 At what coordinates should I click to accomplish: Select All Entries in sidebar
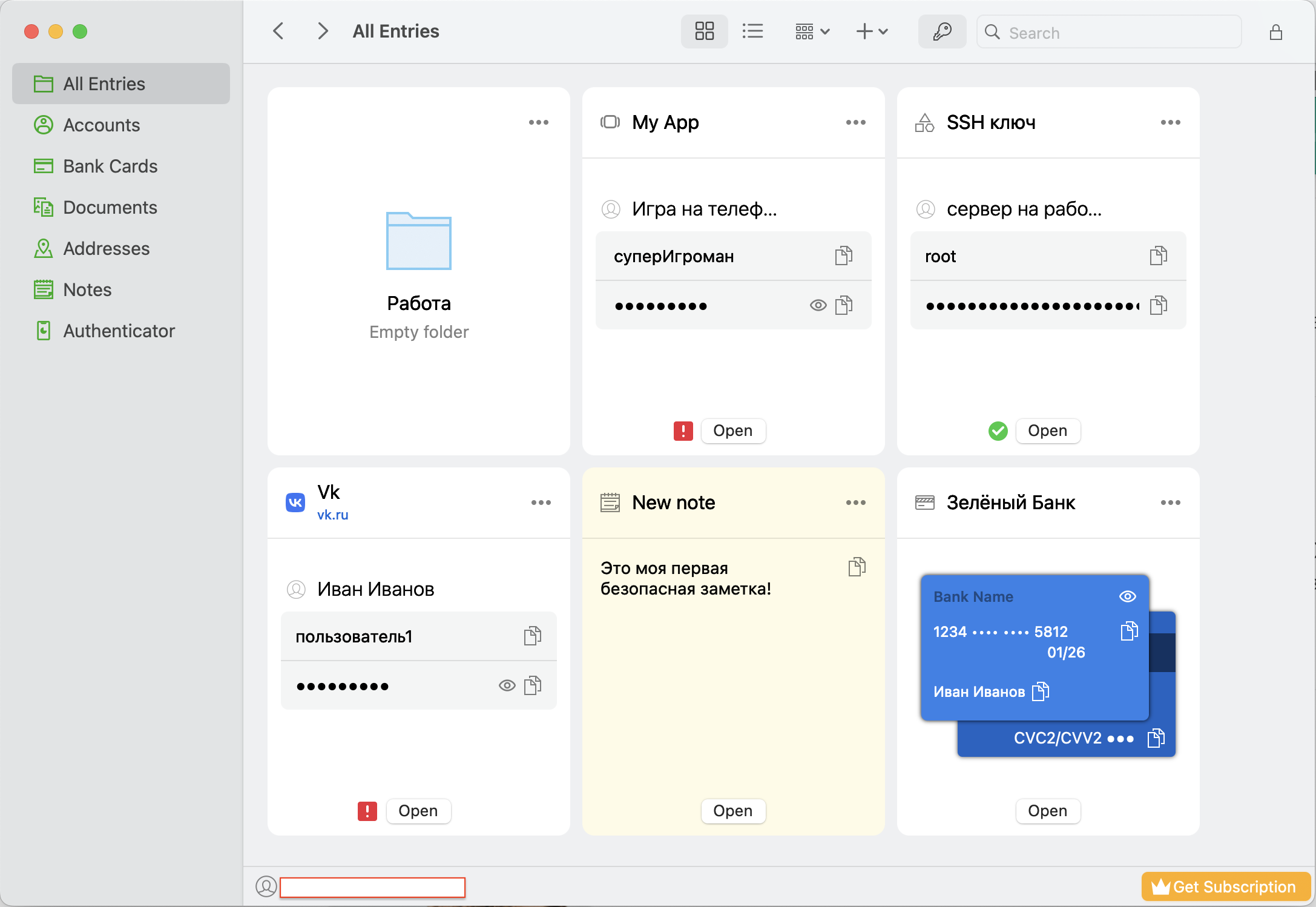(121, 84)
